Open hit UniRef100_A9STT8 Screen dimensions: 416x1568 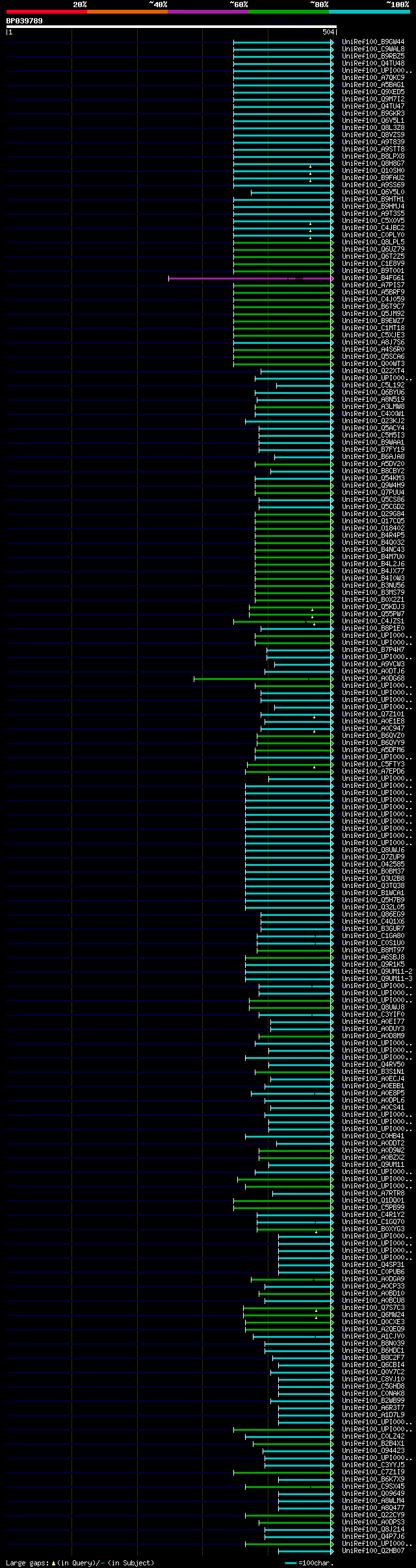(x=373, y=150)
